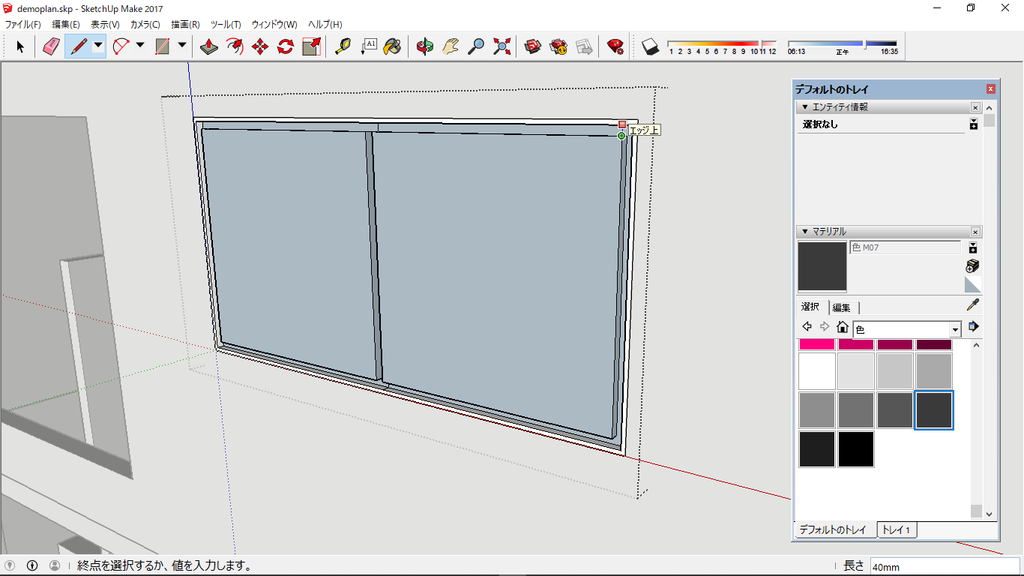Click the 長さ measurement input field
The height and width of the screenshot is (576, 1024).
[944, 566]
